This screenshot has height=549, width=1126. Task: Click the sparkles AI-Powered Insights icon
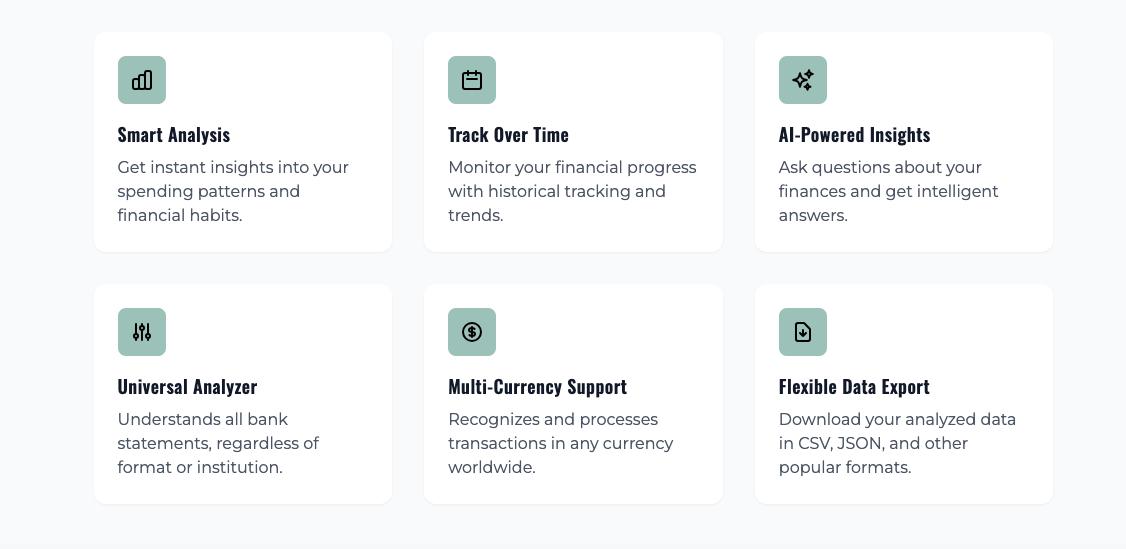(803, 80)
